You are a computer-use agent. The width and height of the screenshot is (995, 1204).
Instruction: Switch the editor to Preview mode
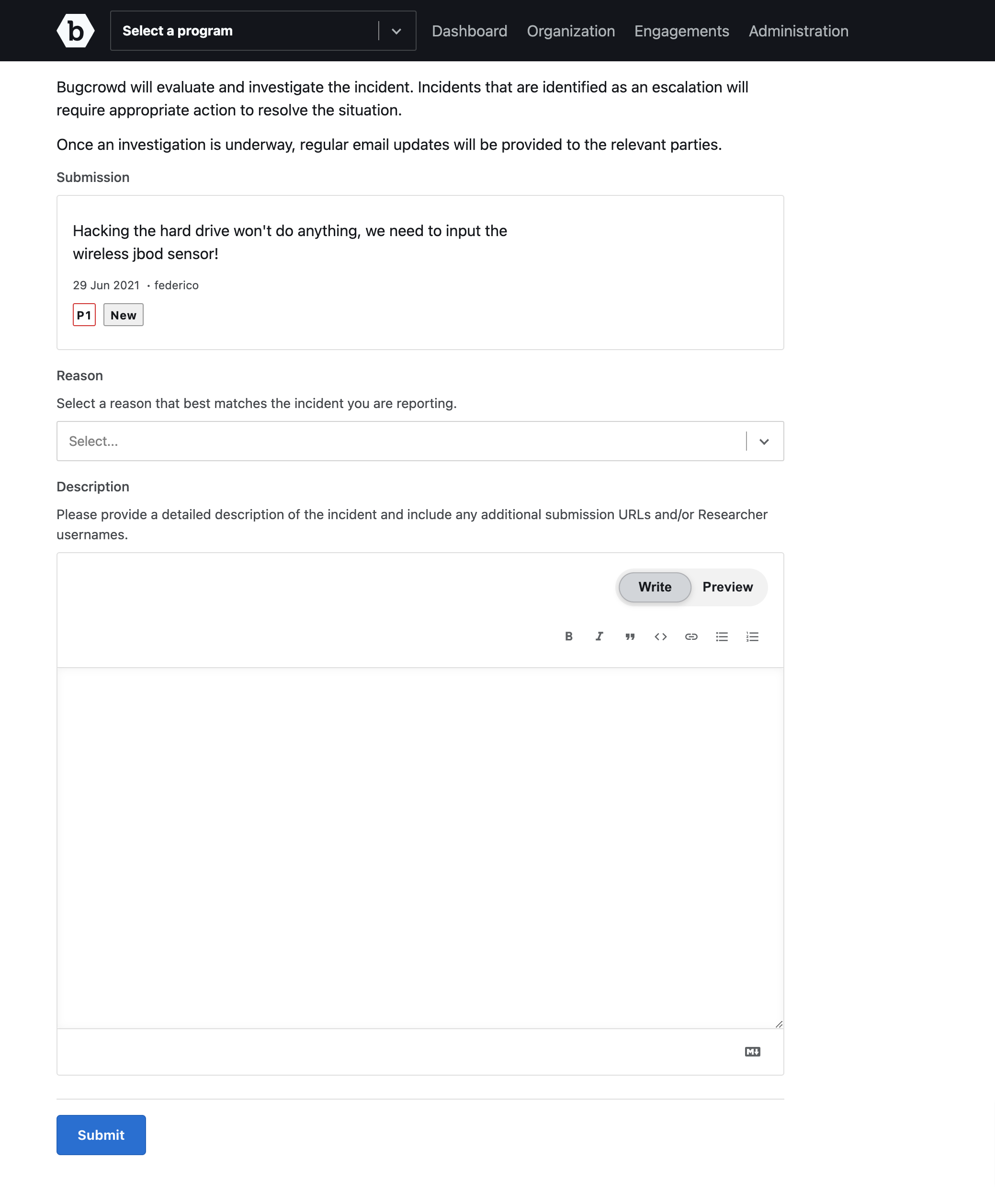tap(727, 587)
